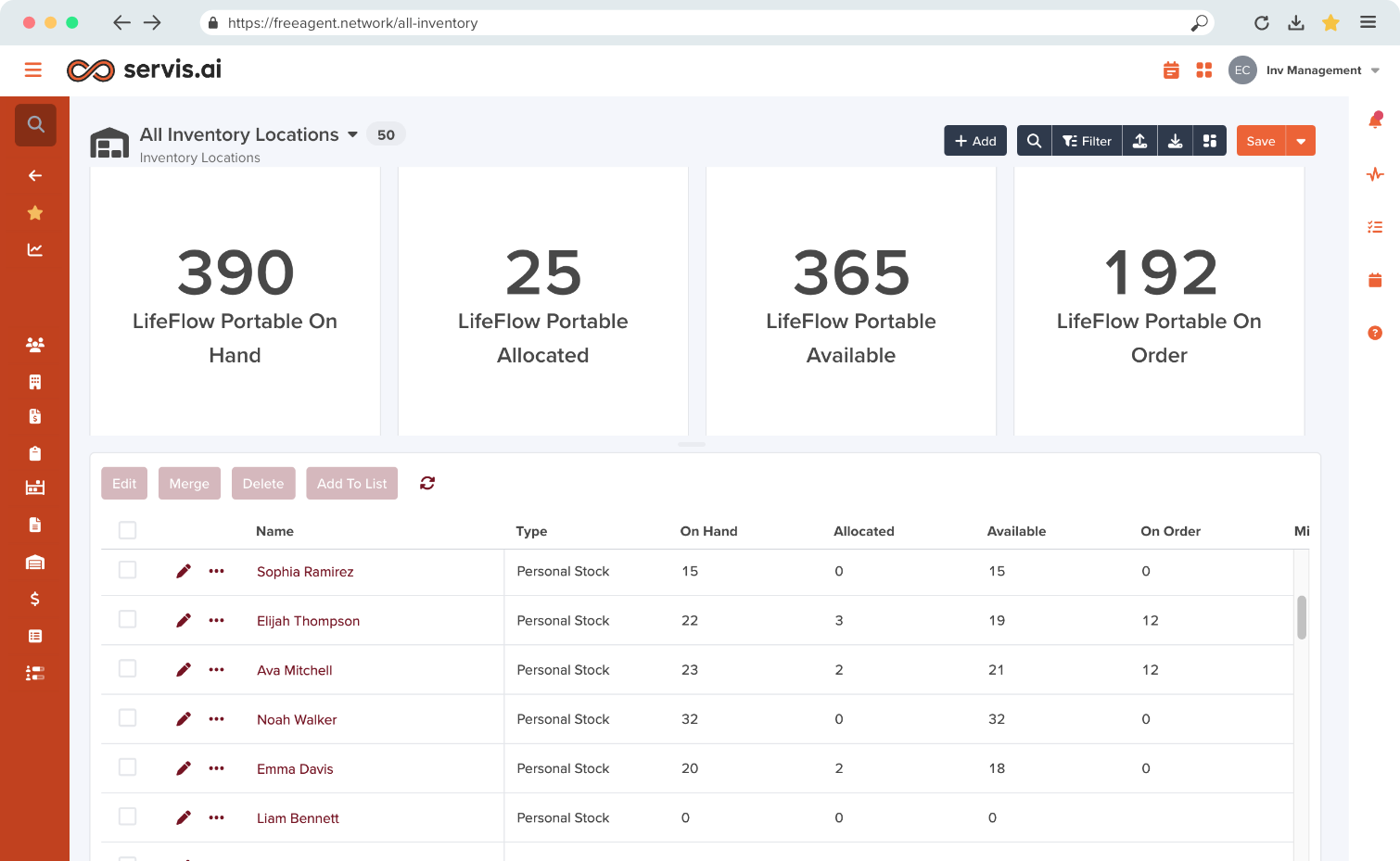Open the favorites star in the sidebar
The image size is (1400, 861).
pos(35,213)
